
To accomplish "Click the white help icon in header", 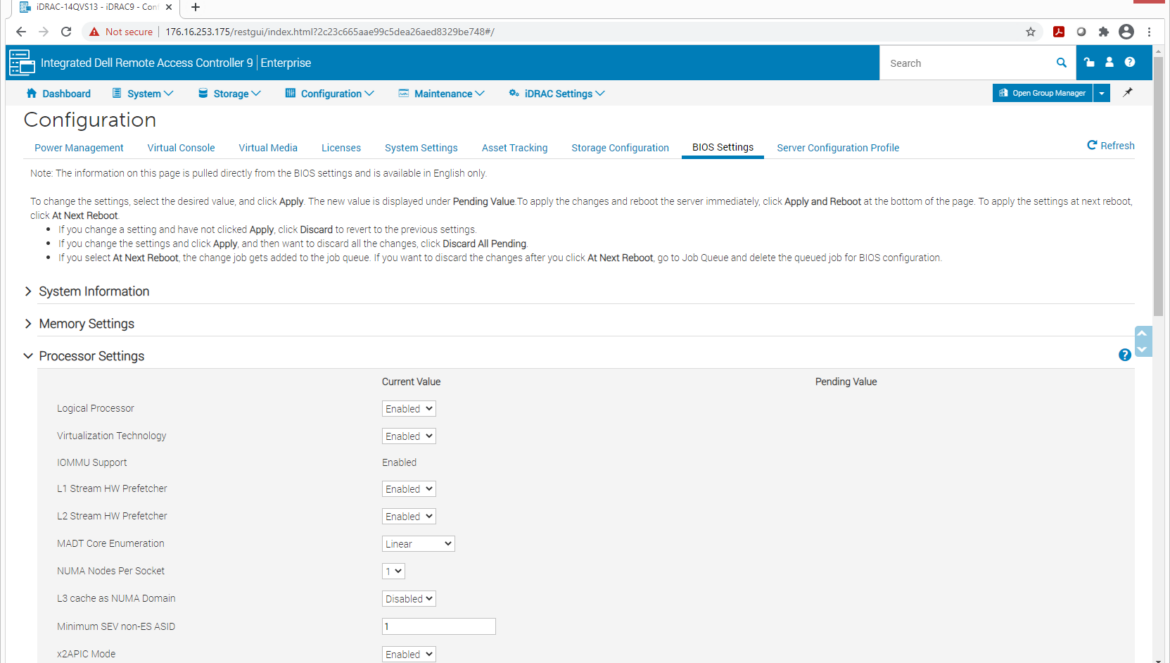I will [1130, 63].
